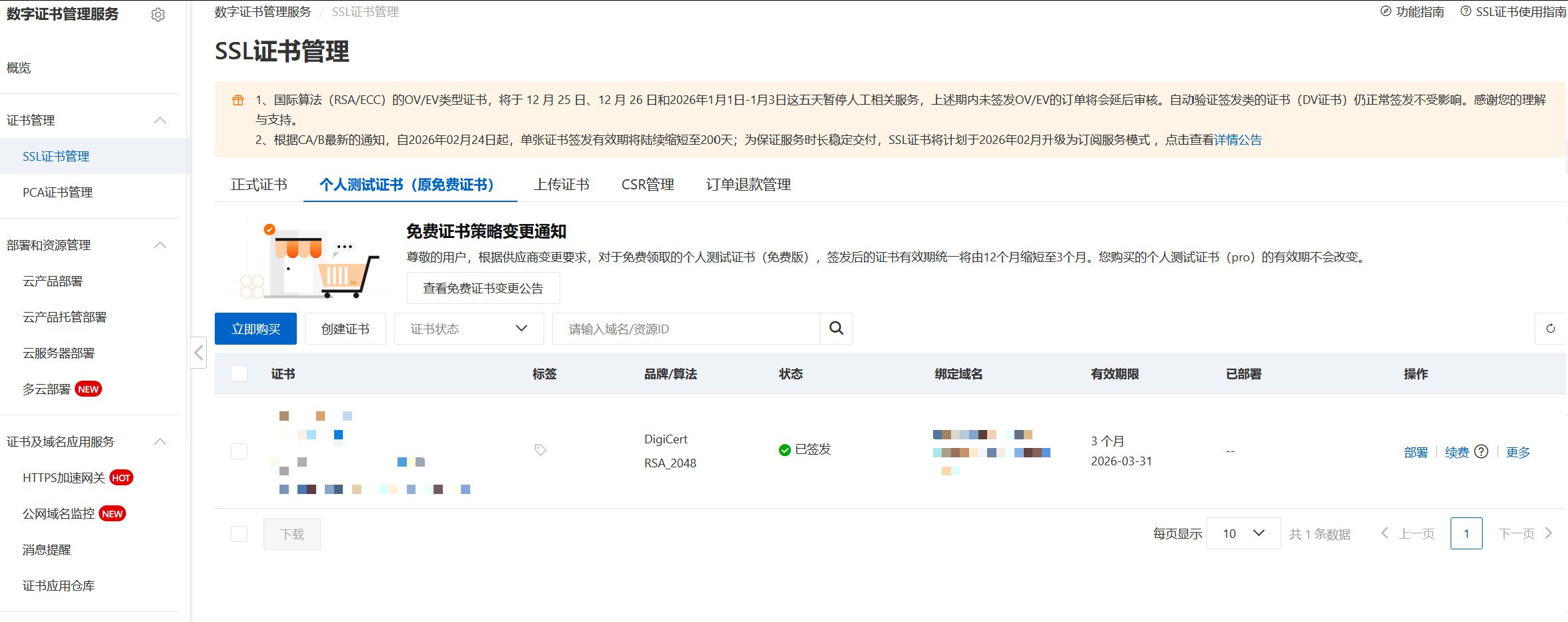
Task: Click the search magnifier icon
Action: tap(836, 328)
